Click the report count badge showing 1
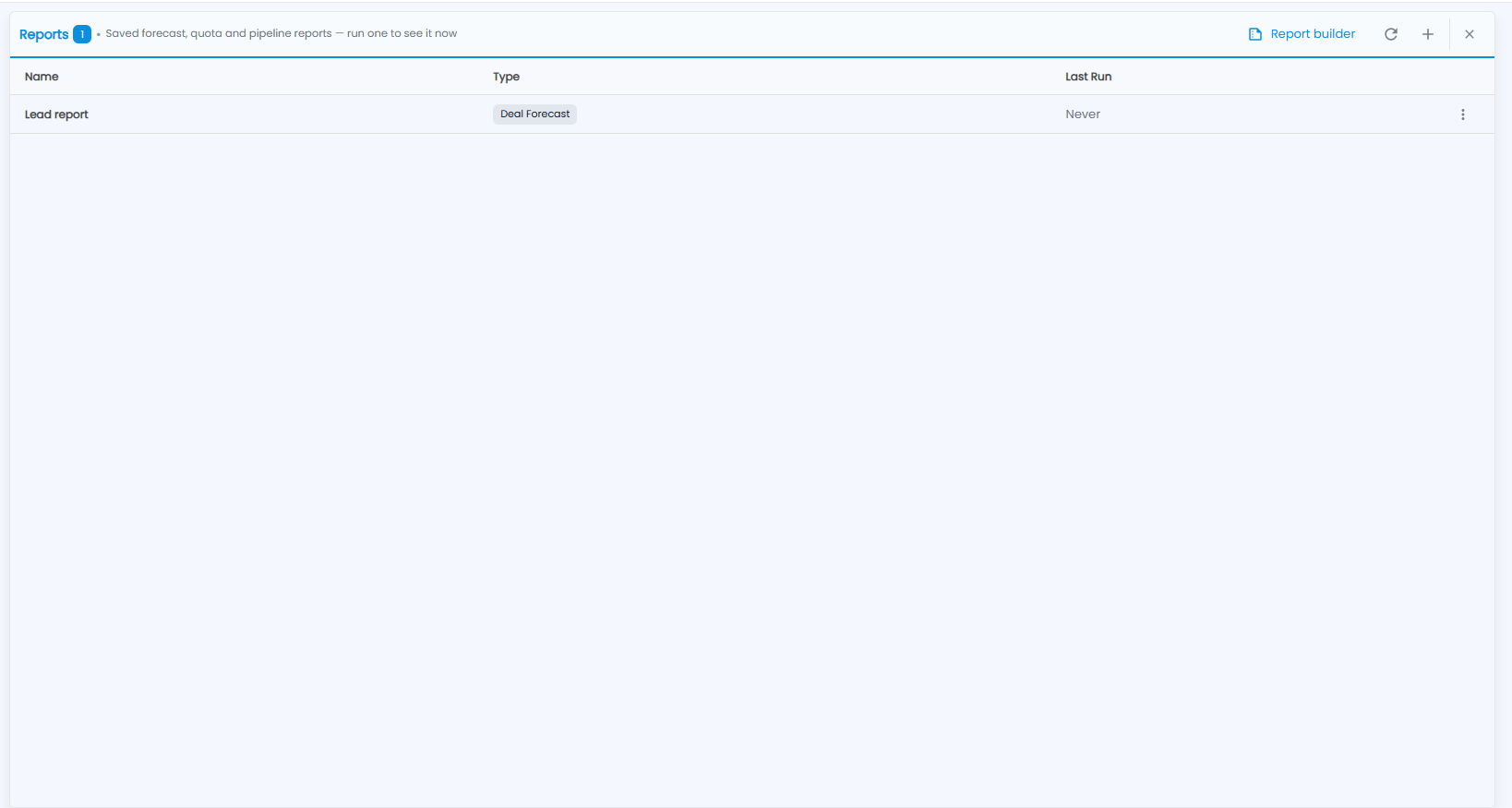Image resolution: width=1512 pixels, height=808 pixels. [x=82, y=34]
